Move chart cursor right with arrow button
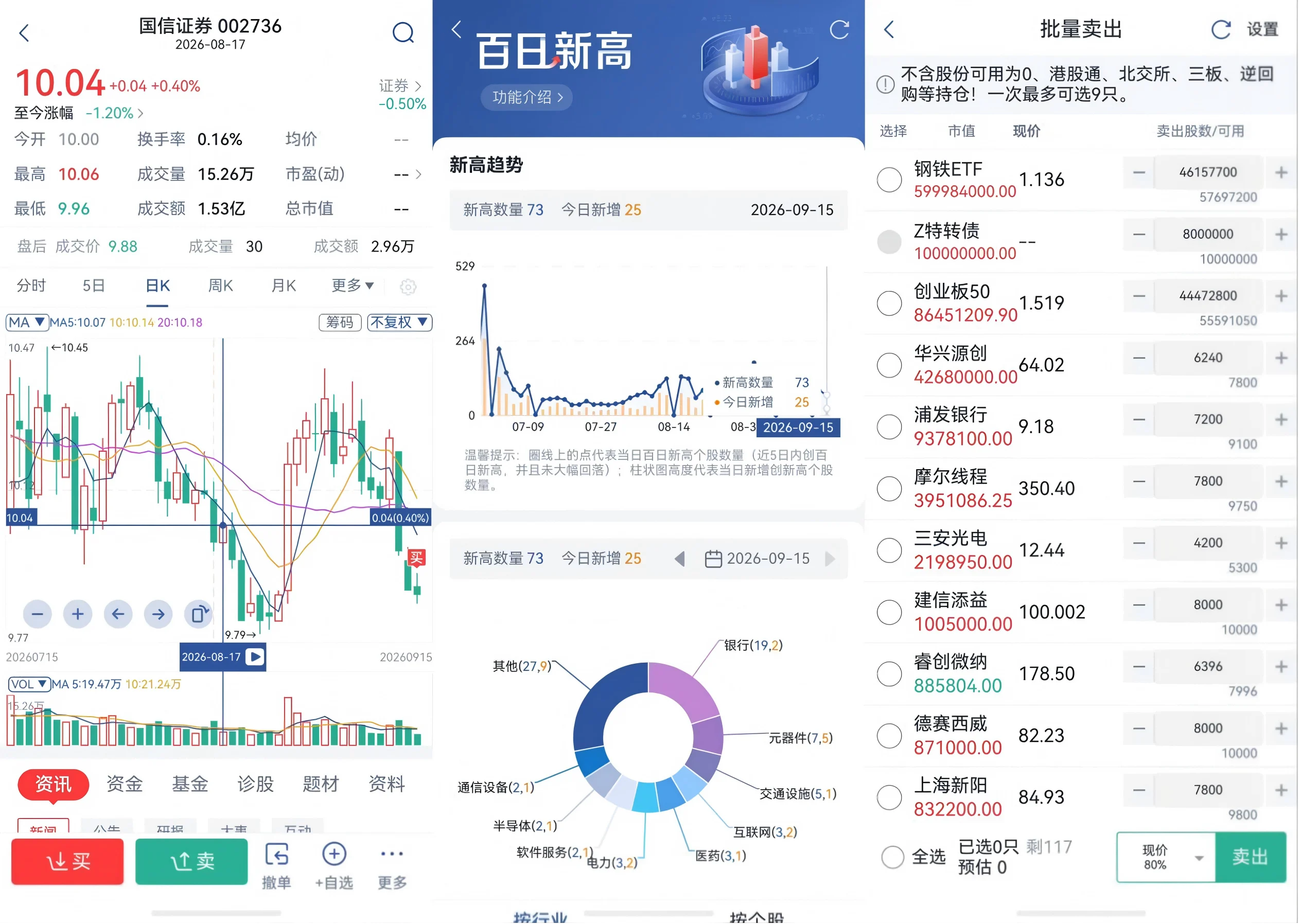This screenshot has height=924, width=1301. pyautogui.click(x=158, y=614)
